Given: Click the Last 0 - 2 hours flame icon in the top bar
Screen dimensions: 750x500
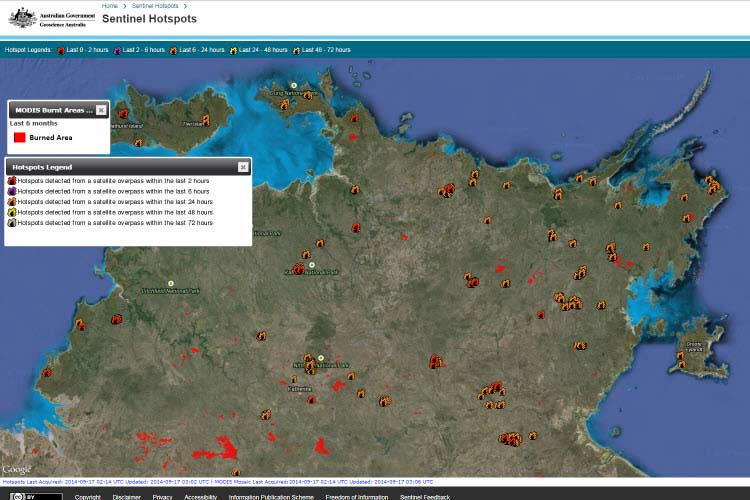Looking at the screenshot, I should pyautogui.click(x=61, y=50).
